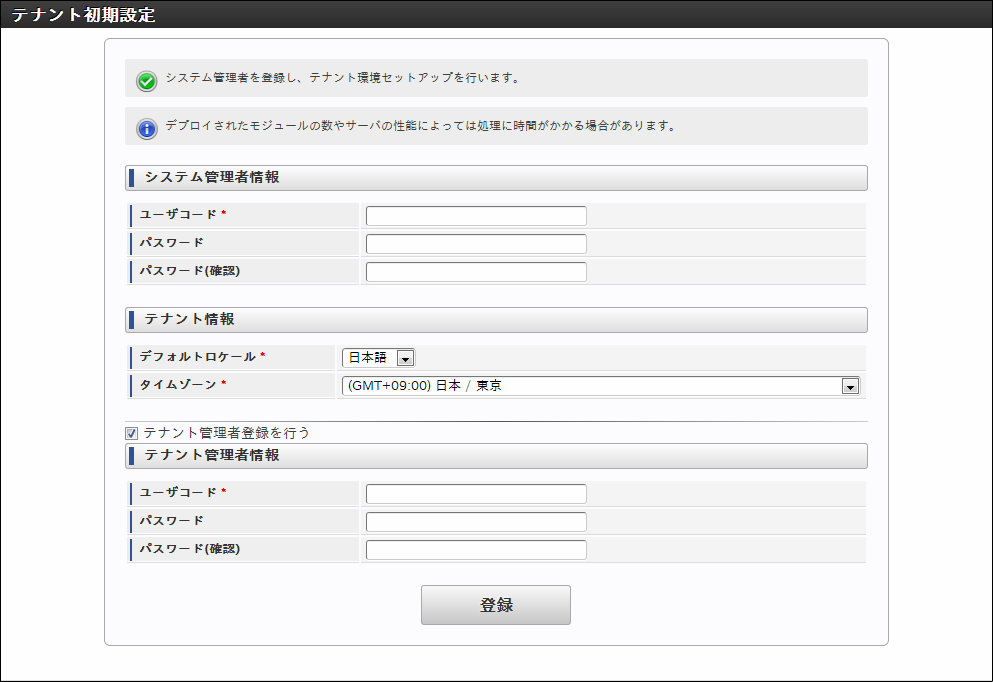Click the テナント管理者情報 section header

212,456
